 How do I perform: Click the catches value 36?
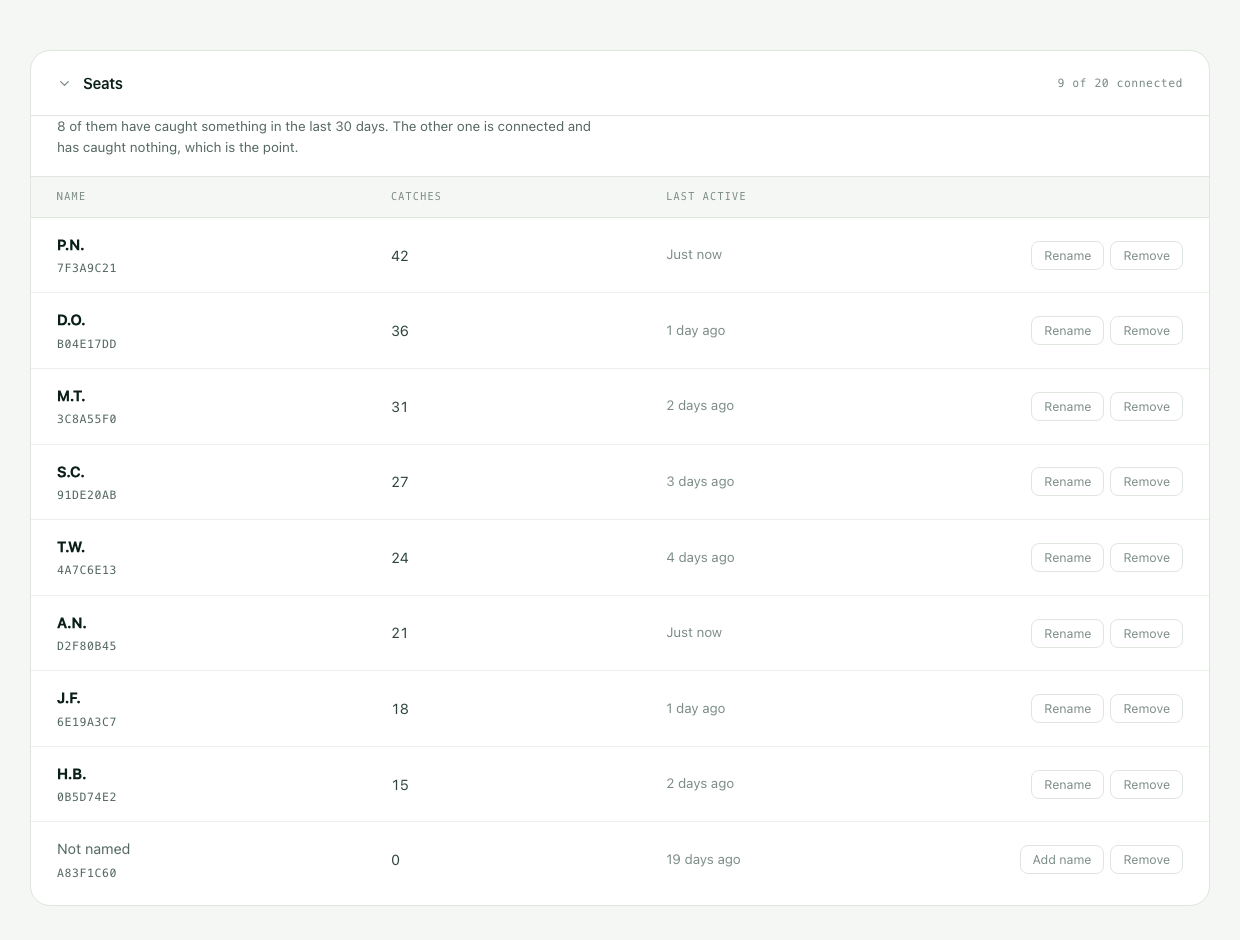coord(400,331)
